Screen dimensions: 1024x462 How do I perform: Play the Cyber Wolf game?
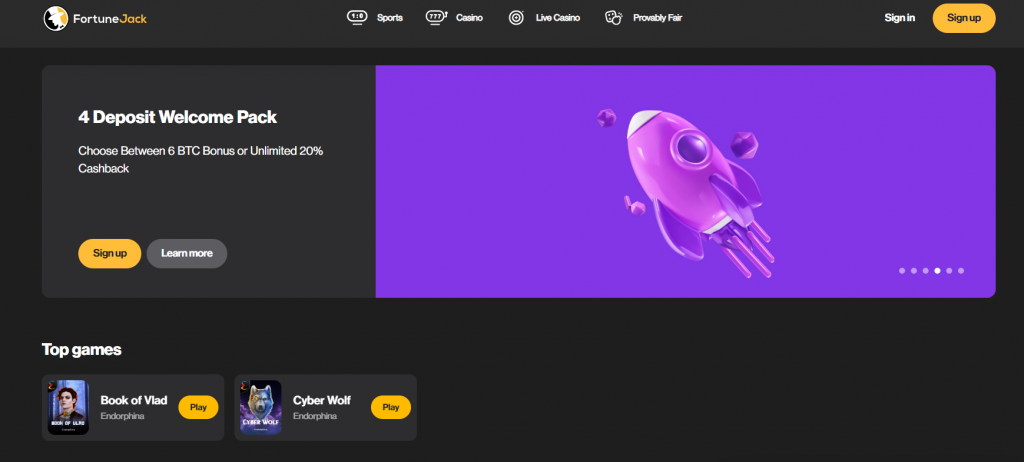[x=390, y=407]
